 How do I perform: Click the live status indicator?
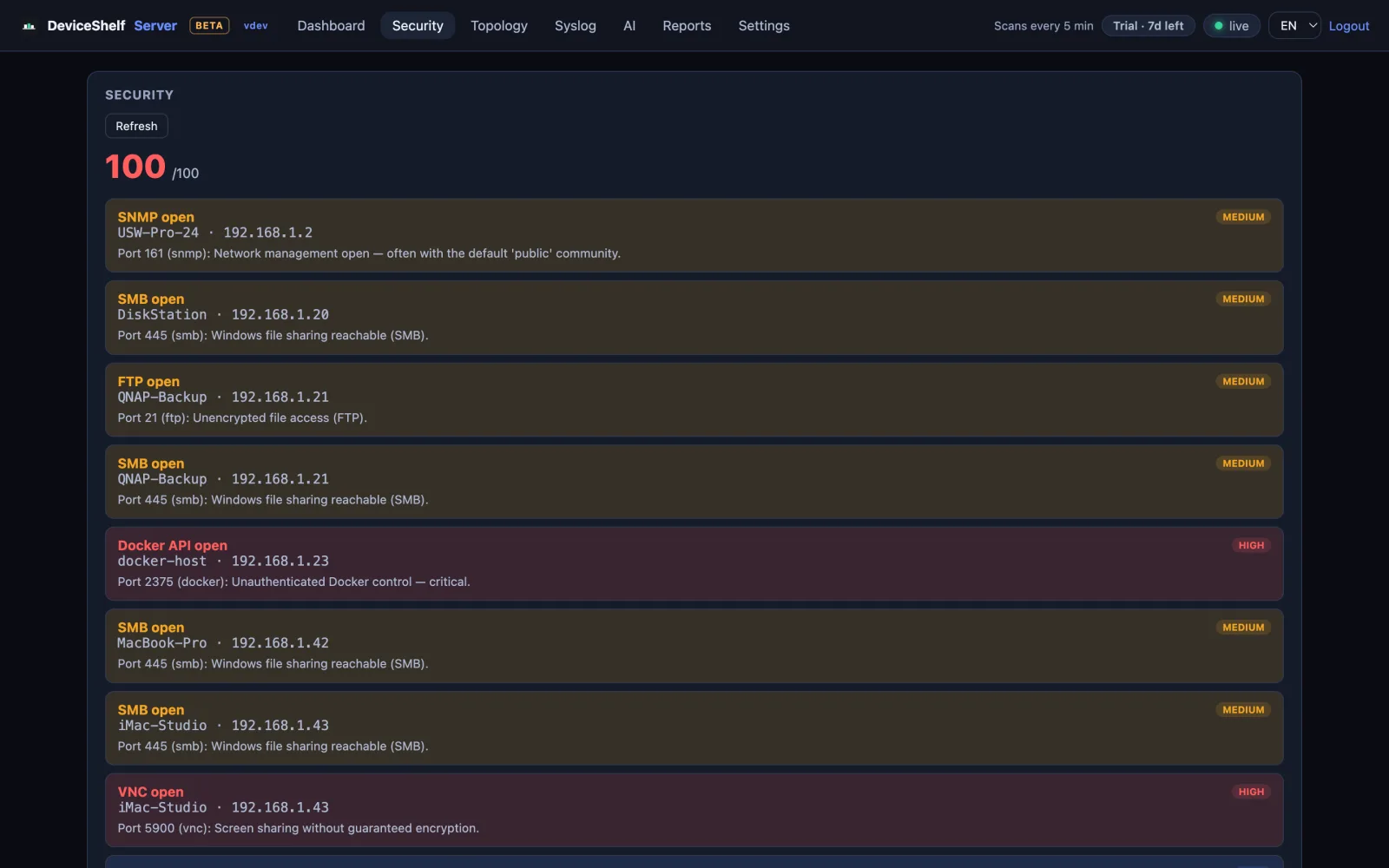[1232, 26]
